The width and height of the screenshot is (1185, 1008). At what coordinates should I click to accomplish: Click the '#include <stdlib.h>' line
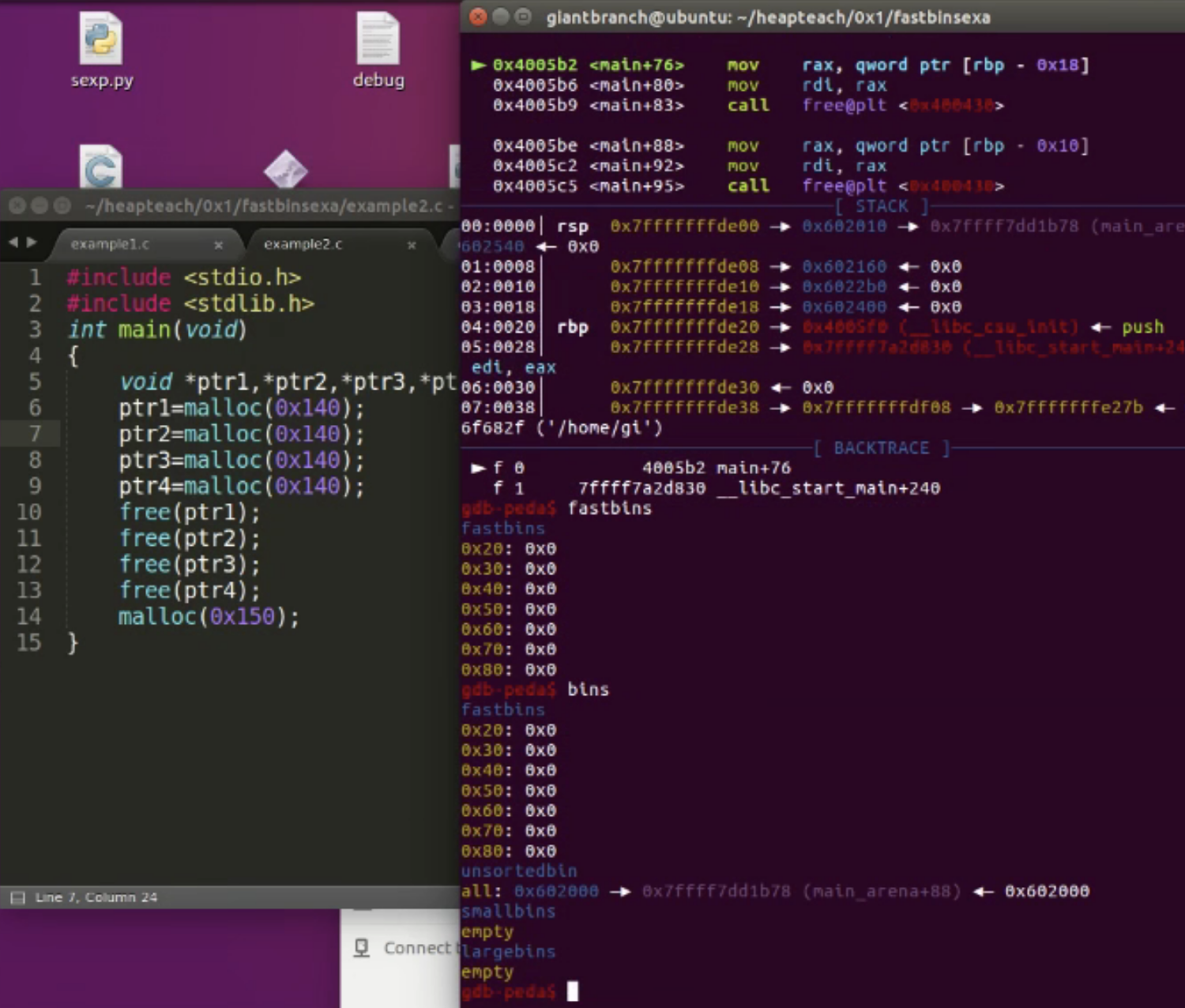[x=190, y=303]
